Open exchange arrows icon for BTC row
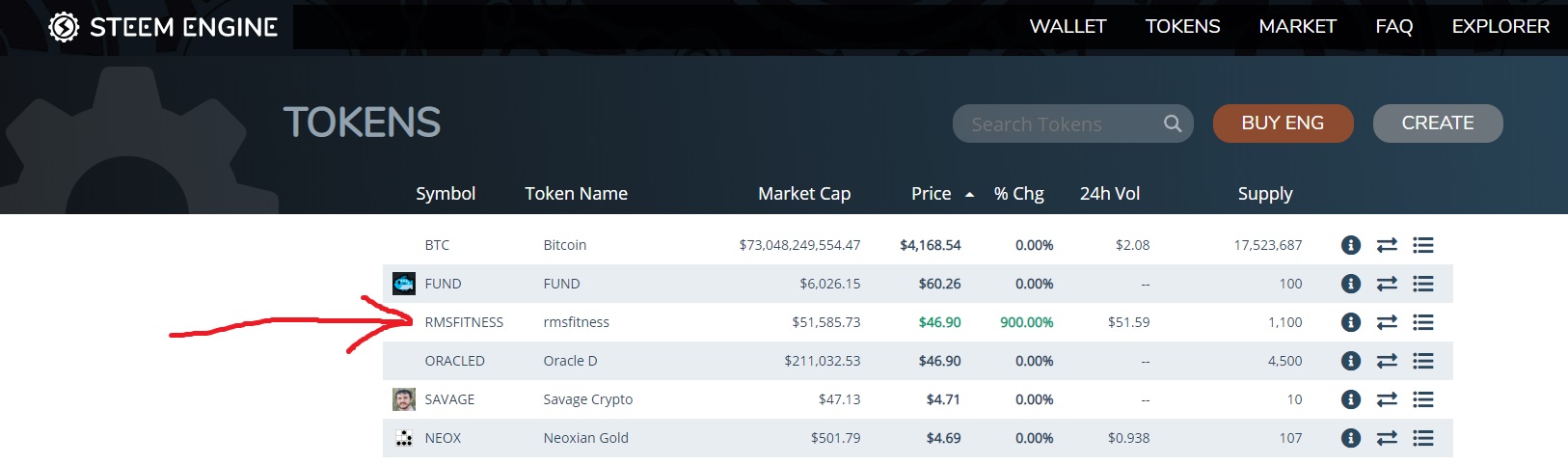The width and height of the screenshot is (1568, 465). pos(1387,245)
